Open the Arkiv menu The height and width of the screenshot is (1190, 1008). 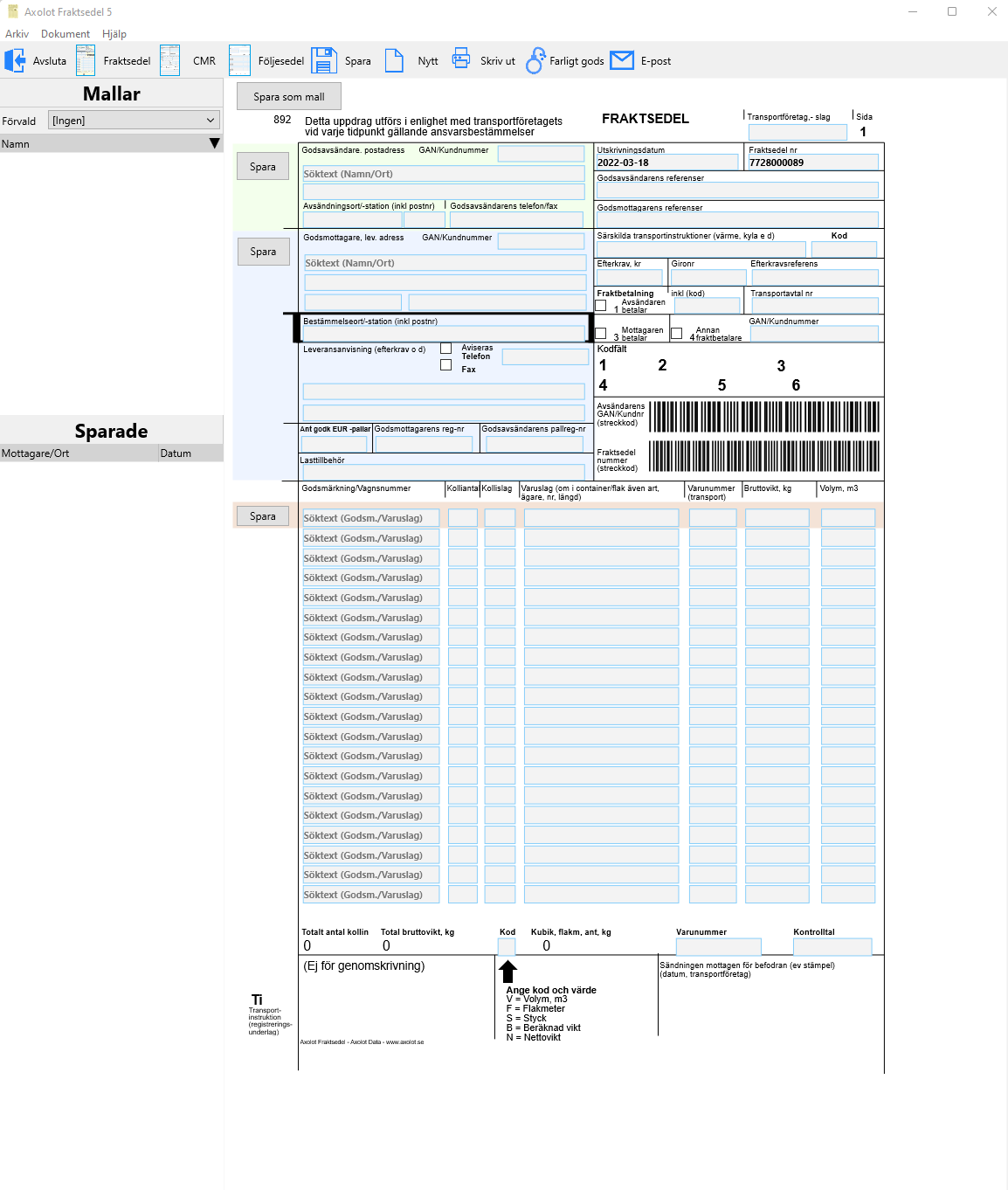[x=17, y=34]
